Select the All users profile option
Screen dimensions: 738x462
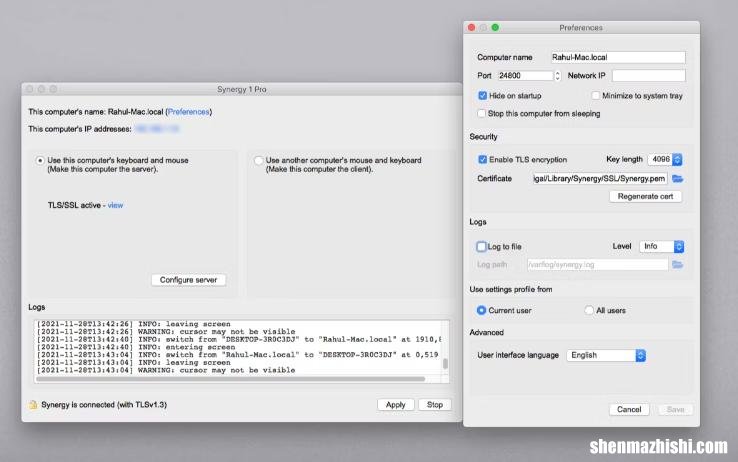click(589, 311)
